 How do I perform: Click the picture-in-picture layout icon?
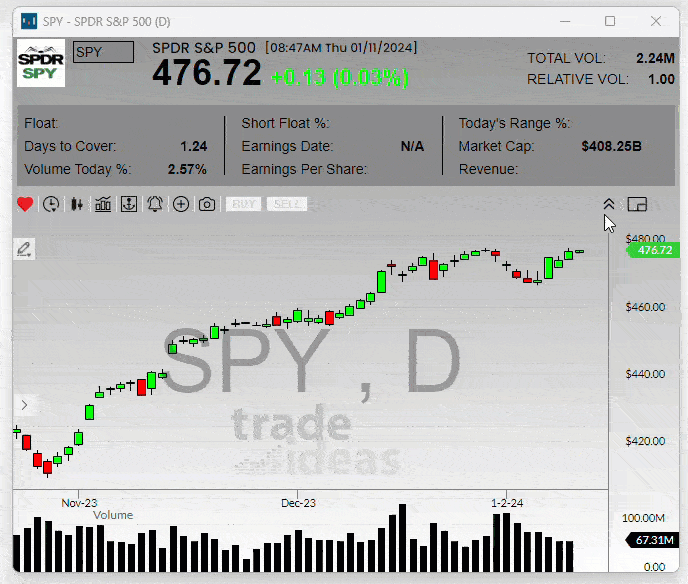tap(637, 204)
